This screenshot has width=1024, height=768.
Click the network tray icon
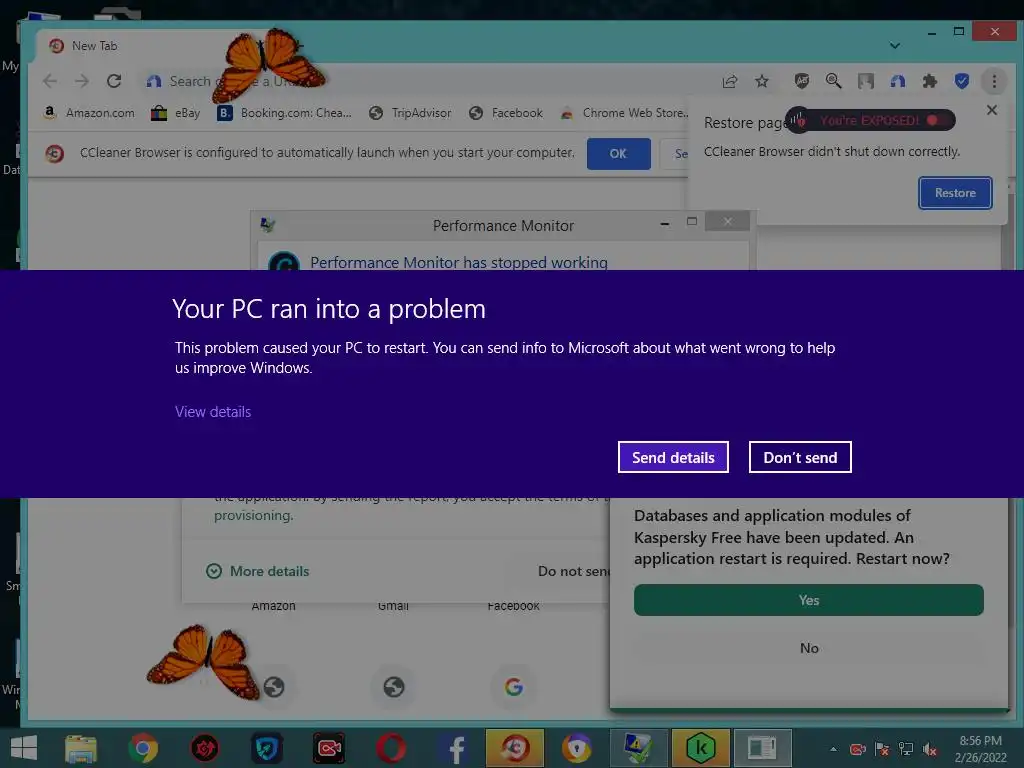(x=906, y=749)
